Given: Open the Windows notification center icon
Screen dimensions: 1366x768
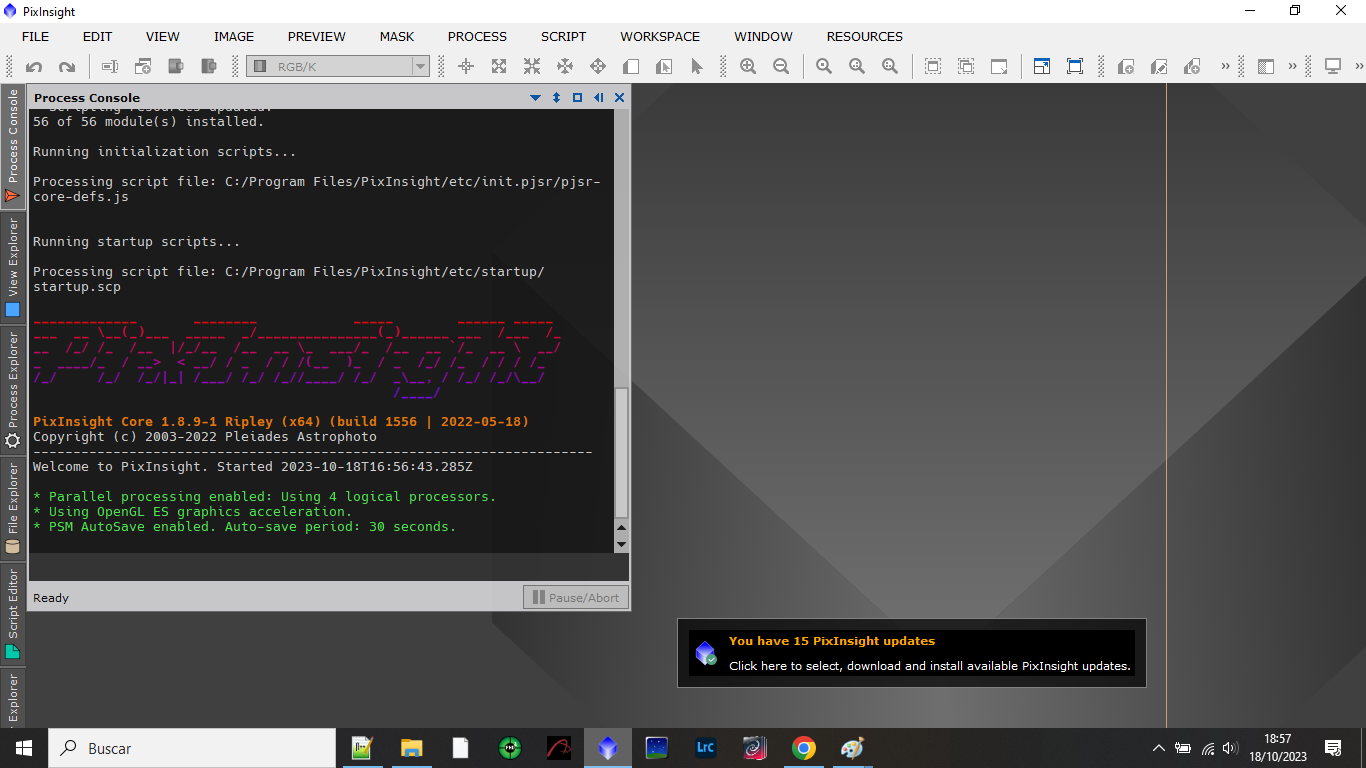Looking at the screenshot, I should pos(1333,748).
